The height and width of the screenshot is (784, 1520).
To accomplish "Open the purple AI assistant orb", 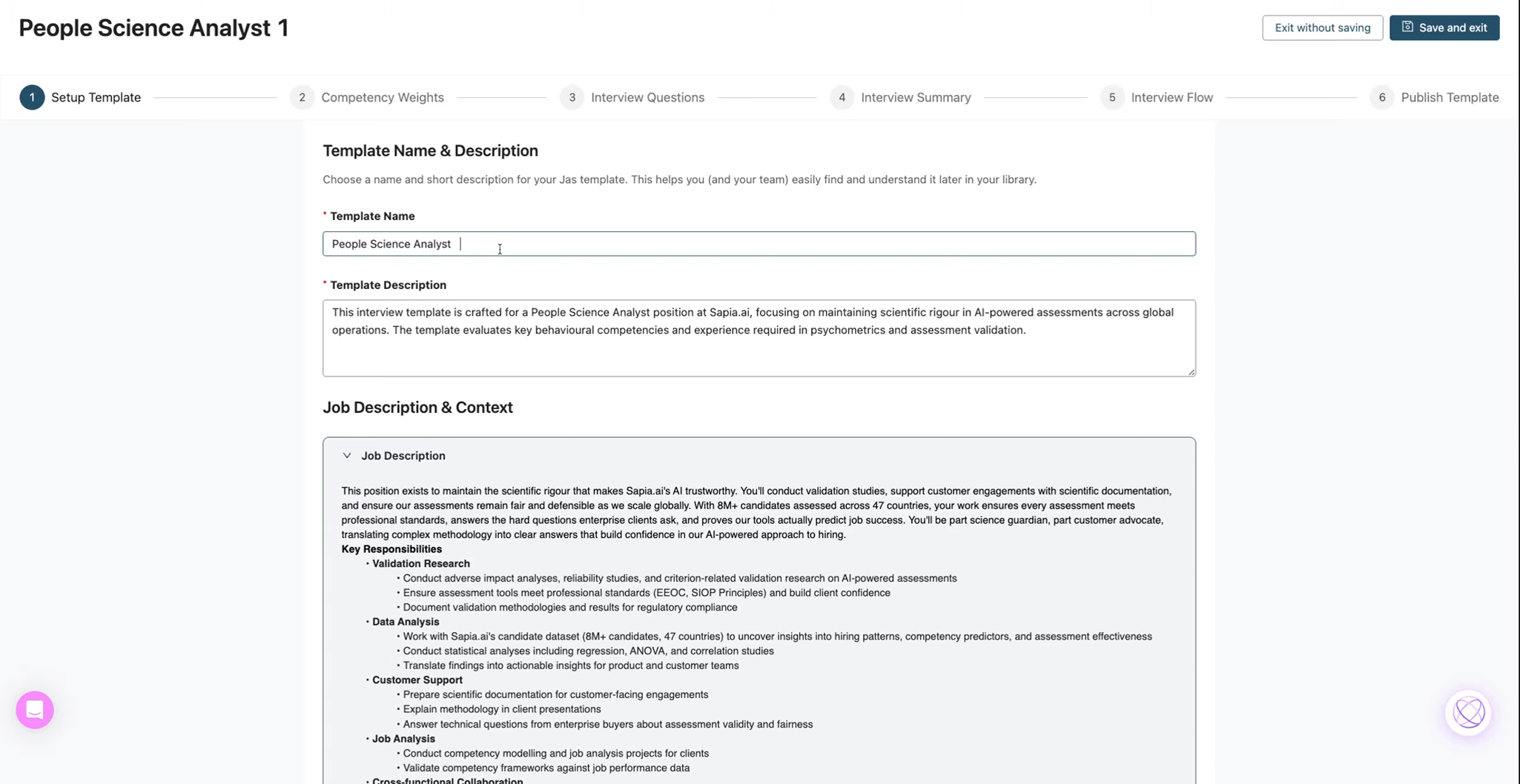I will pos(1468,713).
